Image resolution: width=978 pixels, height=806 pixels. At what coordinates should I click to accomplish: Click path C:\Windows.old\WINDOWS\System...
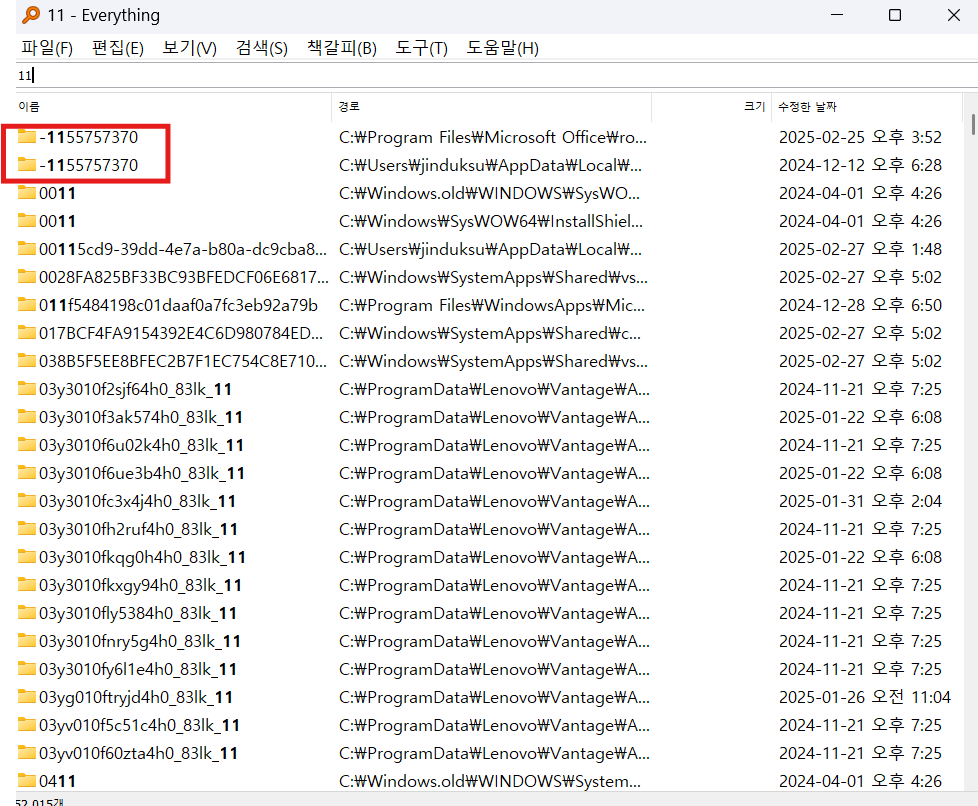click(x=490, y=781)
